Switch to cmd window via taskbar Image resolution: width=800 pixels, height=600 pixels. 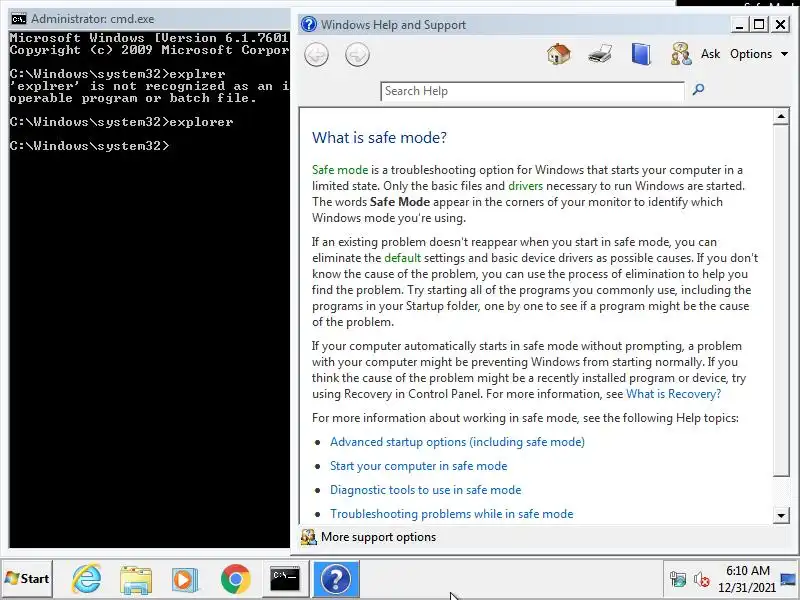285,579
